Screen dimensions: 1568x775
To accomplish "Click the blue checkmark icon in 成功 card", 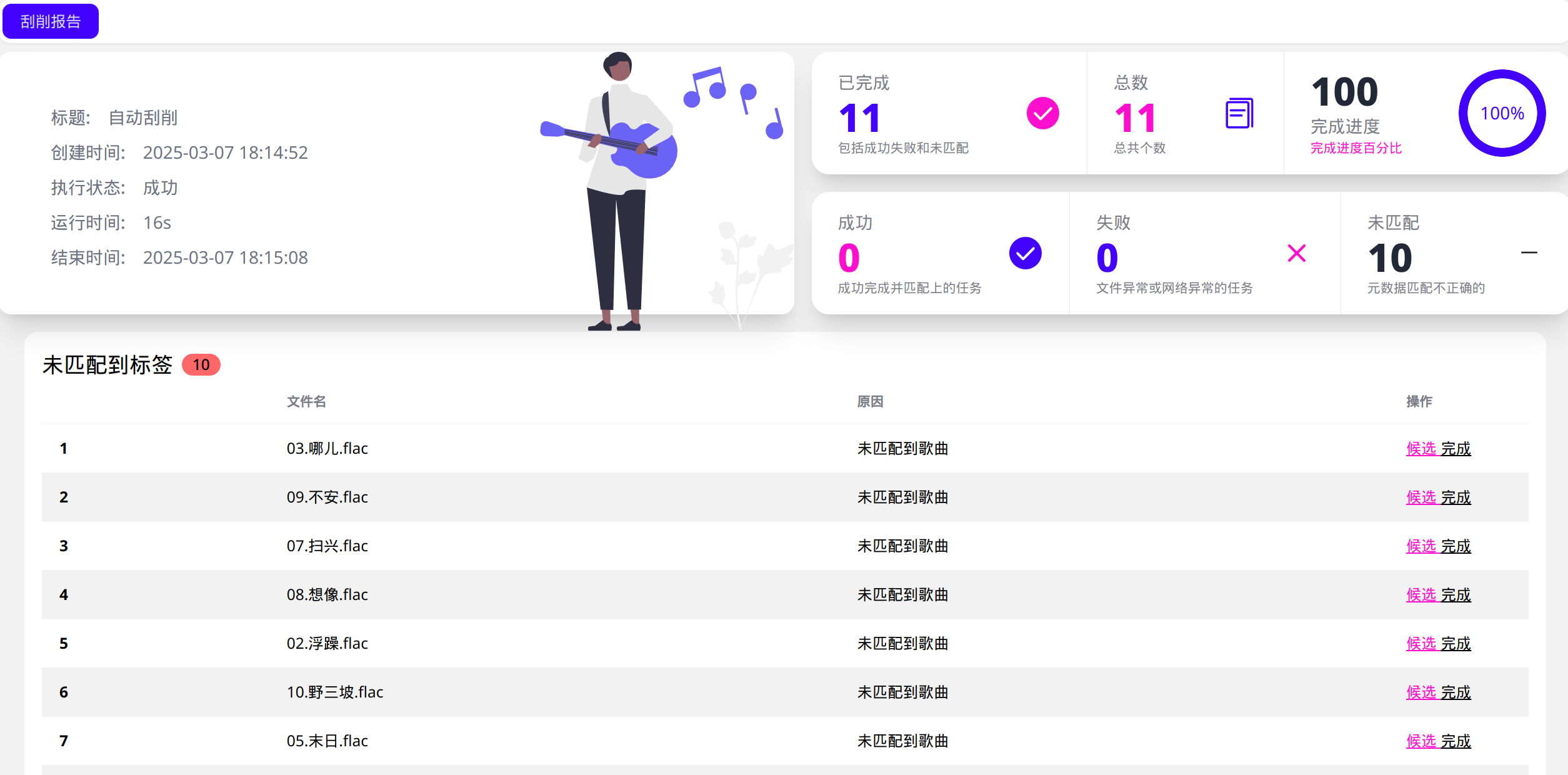I will 1025,253.
